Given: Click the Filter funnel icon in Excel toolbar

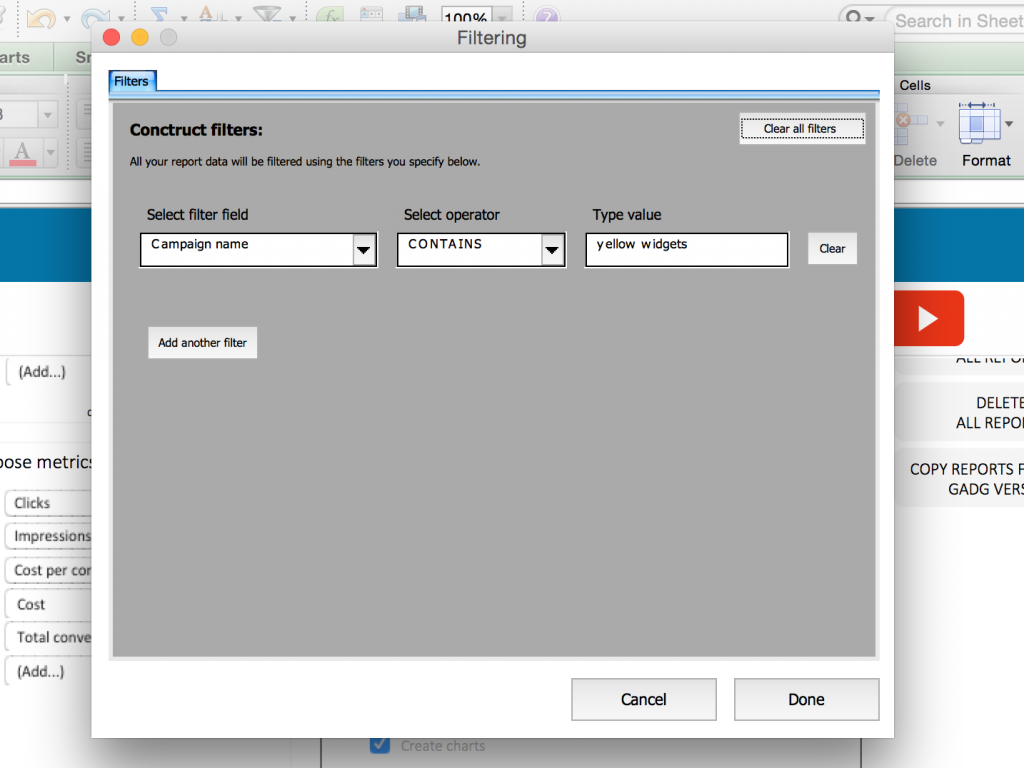Looking at the screenshot, I should pos(267,14).
